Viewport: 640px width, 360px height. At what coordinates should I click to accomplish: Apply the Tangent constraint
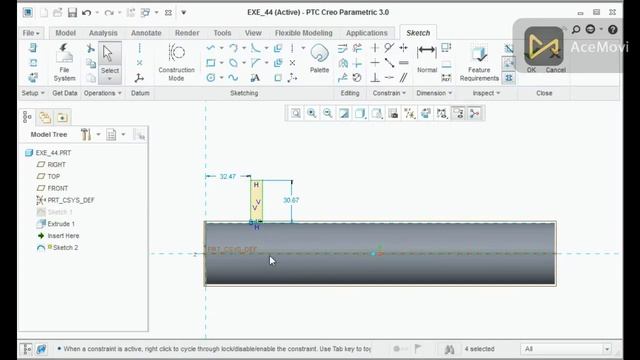[389, 48]
